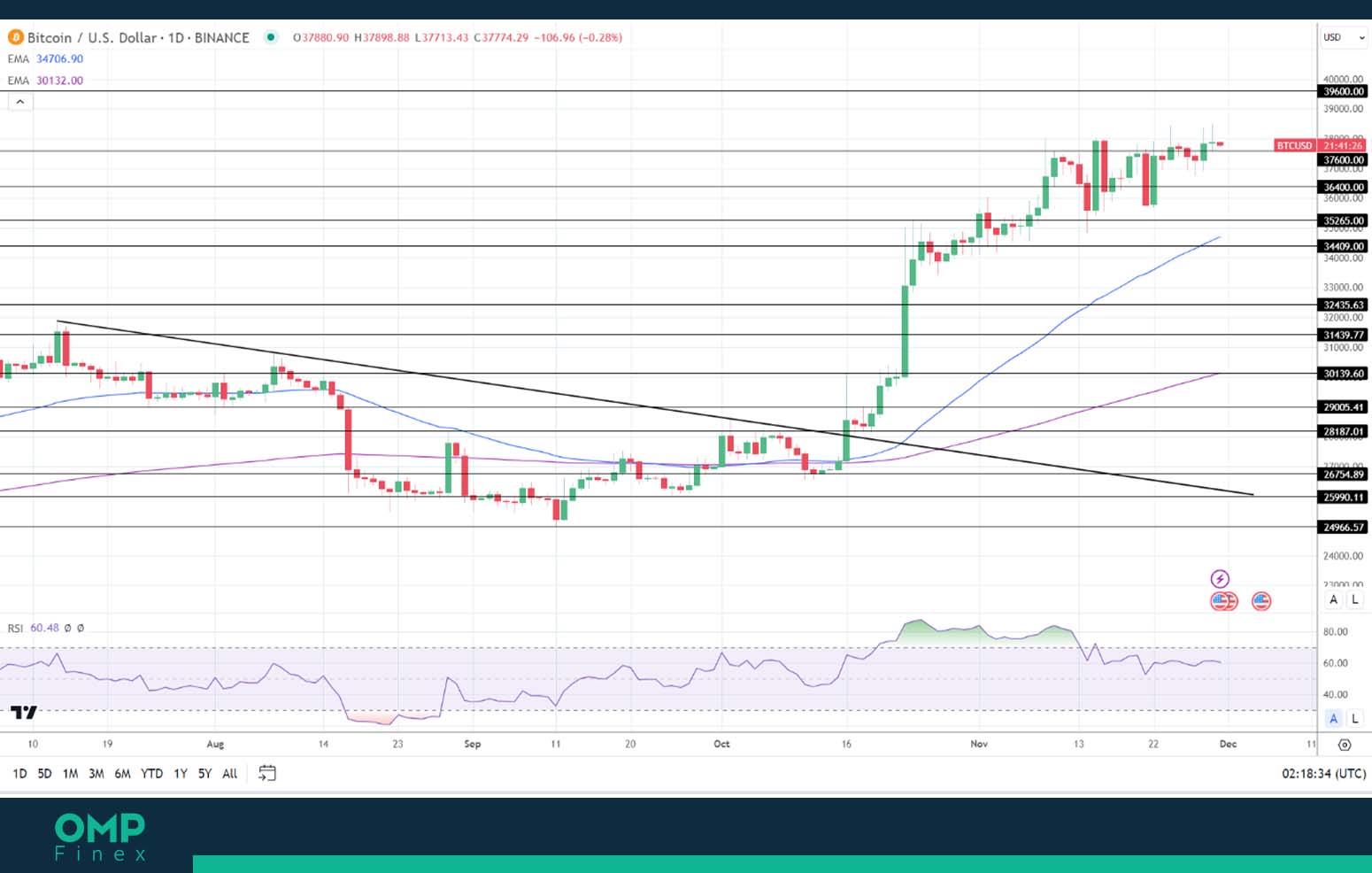
Task: Click the OMP Finex logo
Action: pyautogui.click(x=100, y=837)
